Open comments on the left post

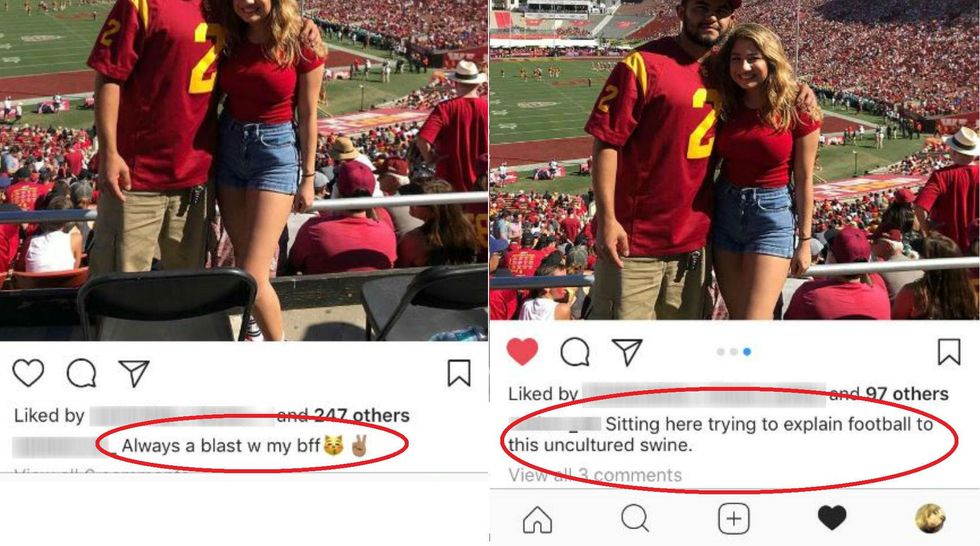[x=81, y=374]
